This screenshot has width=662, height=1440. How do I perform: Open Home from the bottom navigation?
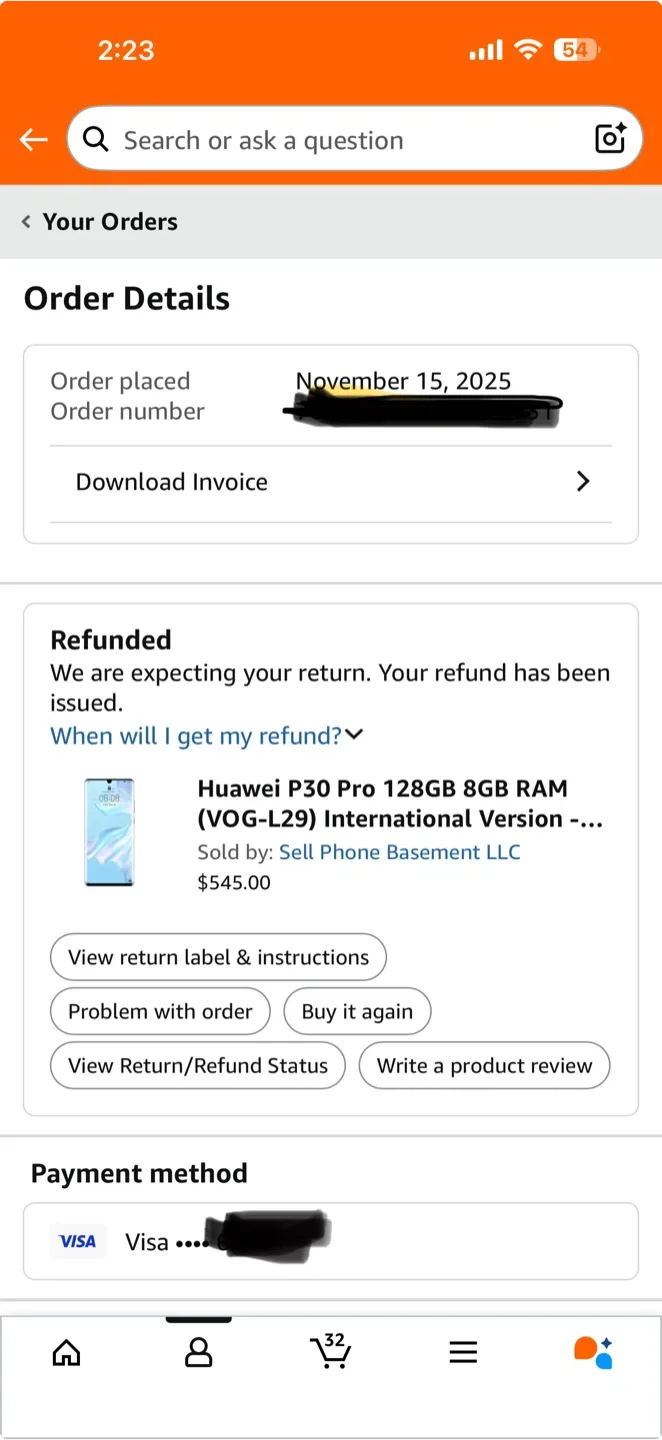point(66,1352)
